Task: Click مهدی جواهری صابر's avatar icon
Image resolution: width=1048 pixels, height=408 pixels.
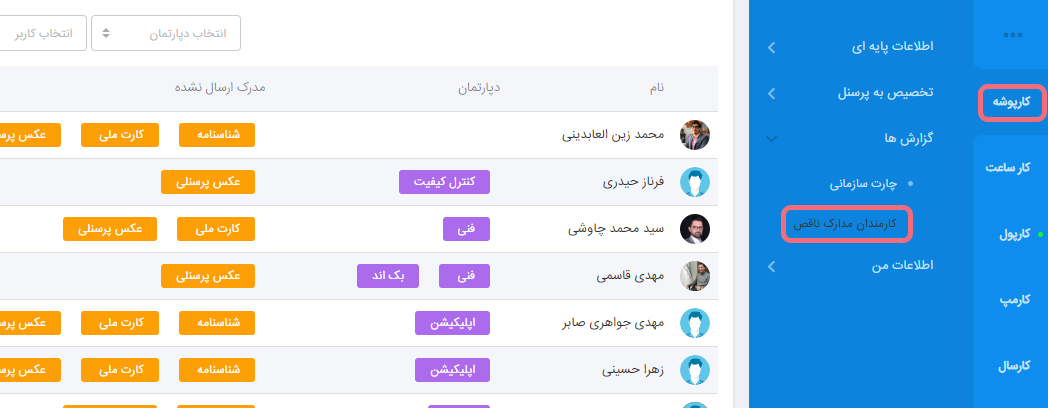Action: 694,323
